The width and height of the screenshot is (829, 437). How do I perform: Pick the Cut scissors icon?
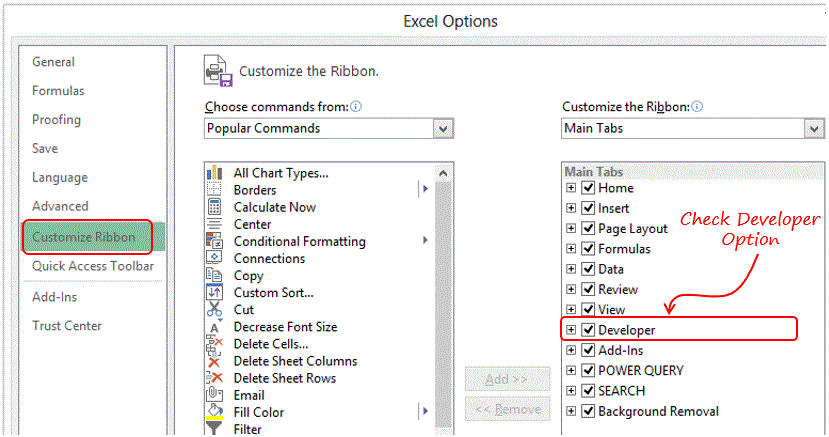click(x=214, y=309)
